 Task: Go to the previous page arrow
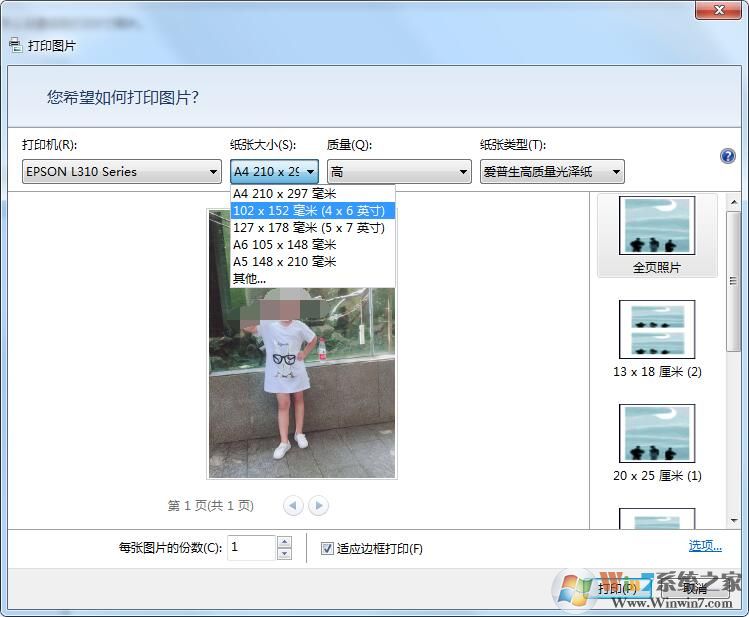[293, 506]
